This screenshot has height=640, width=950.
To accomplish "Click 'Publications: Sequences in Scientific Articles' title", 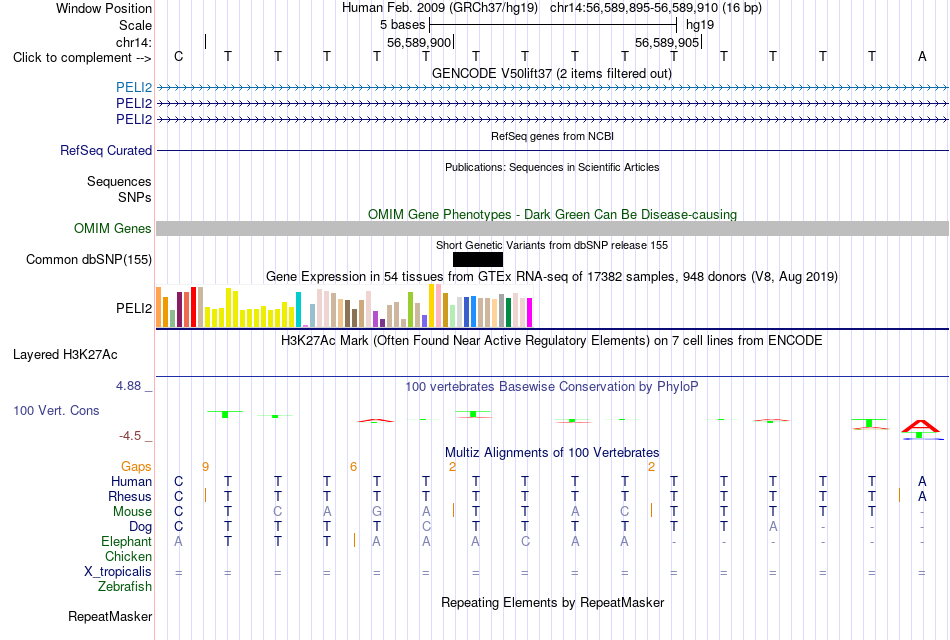I will tap(552, 167).
